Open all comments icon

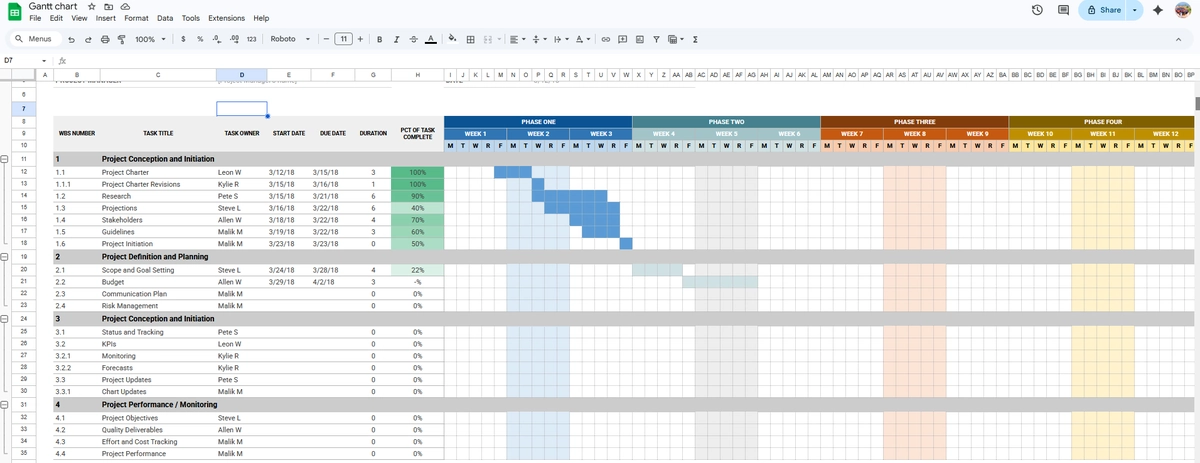pyautogui.click(x=1063, y=10)
